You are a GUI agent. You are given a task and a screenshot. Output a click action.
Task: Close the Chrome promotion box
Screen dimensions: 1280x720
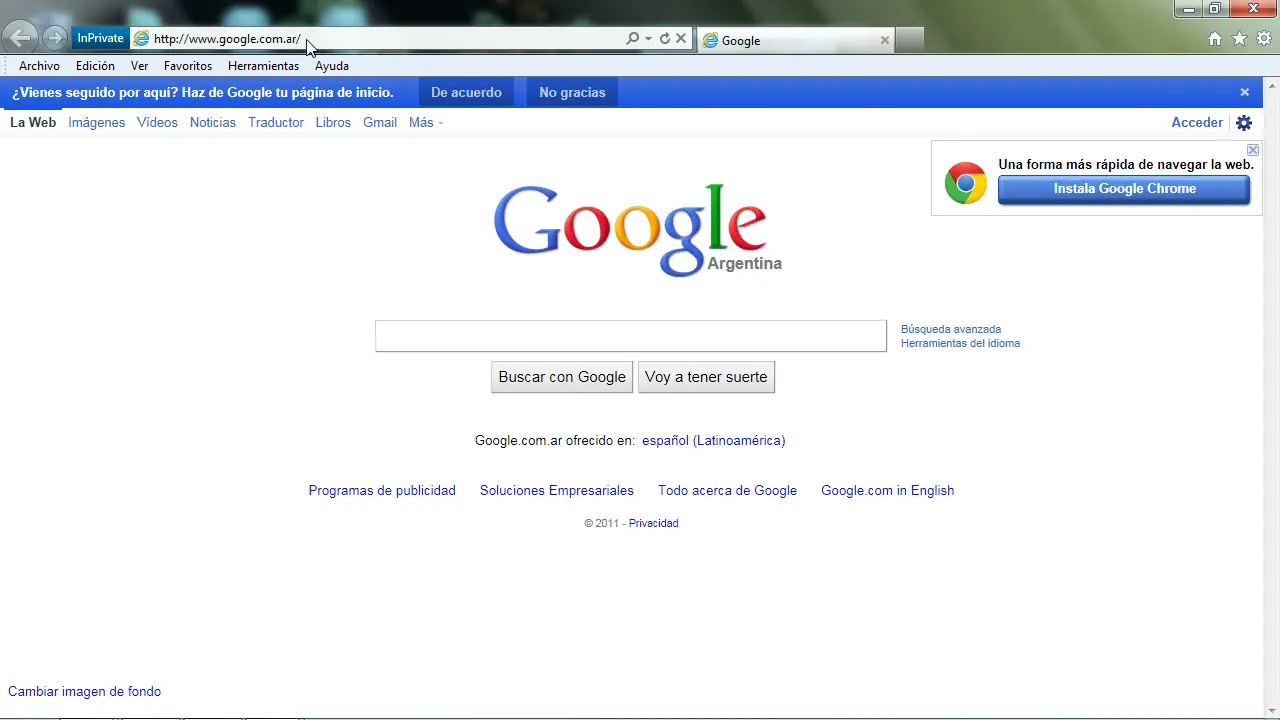click(1253, 150)
